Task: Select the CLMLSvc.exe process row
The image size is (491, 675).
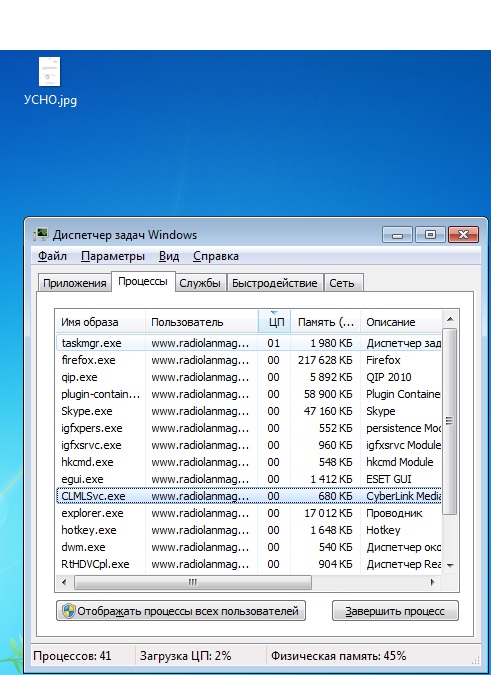Action: 249,496
